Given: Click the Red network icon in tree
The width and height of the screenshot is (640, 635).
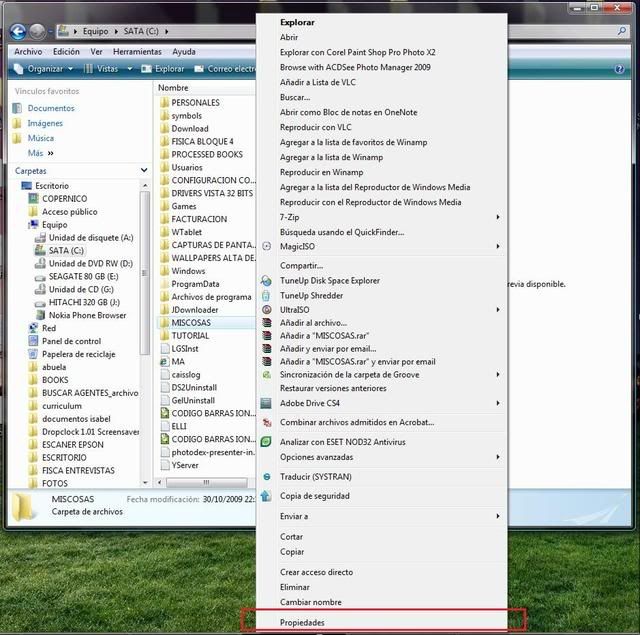Looking at the screenshot, I should point(33,328).
